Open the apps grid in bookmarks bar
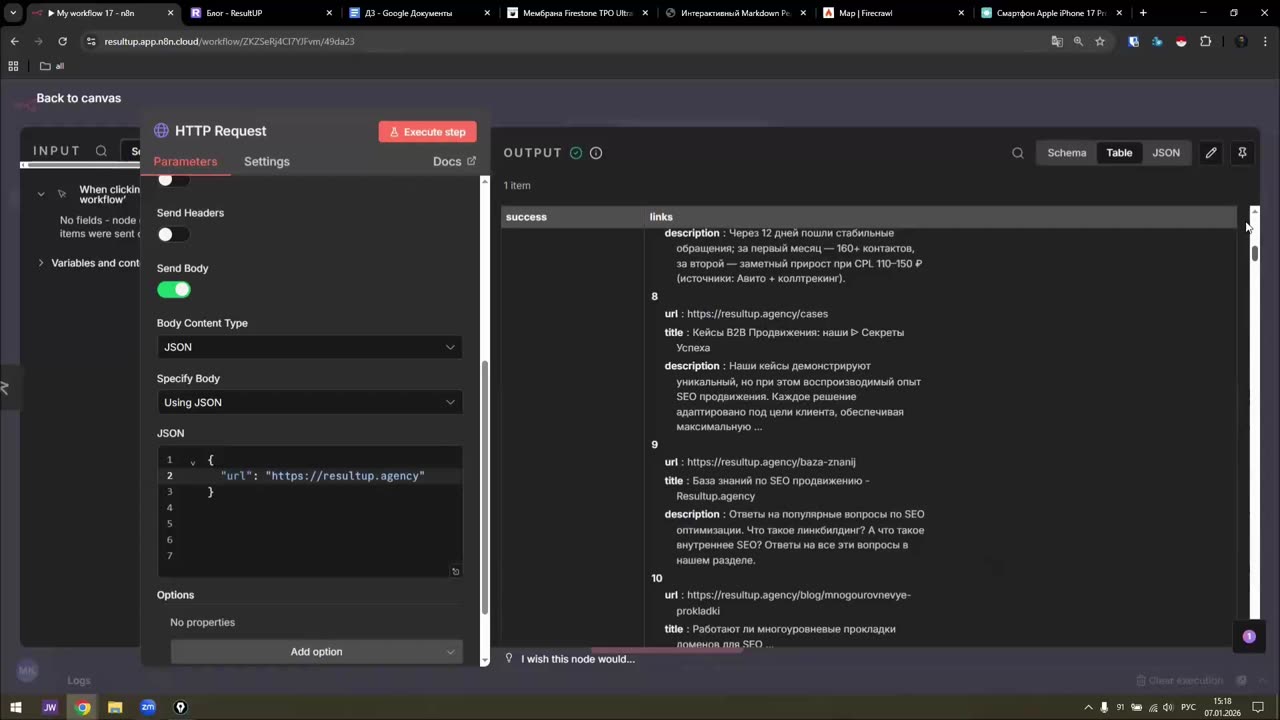The width and height of the screenshot is (1280, 720). (x=13, y=66)
